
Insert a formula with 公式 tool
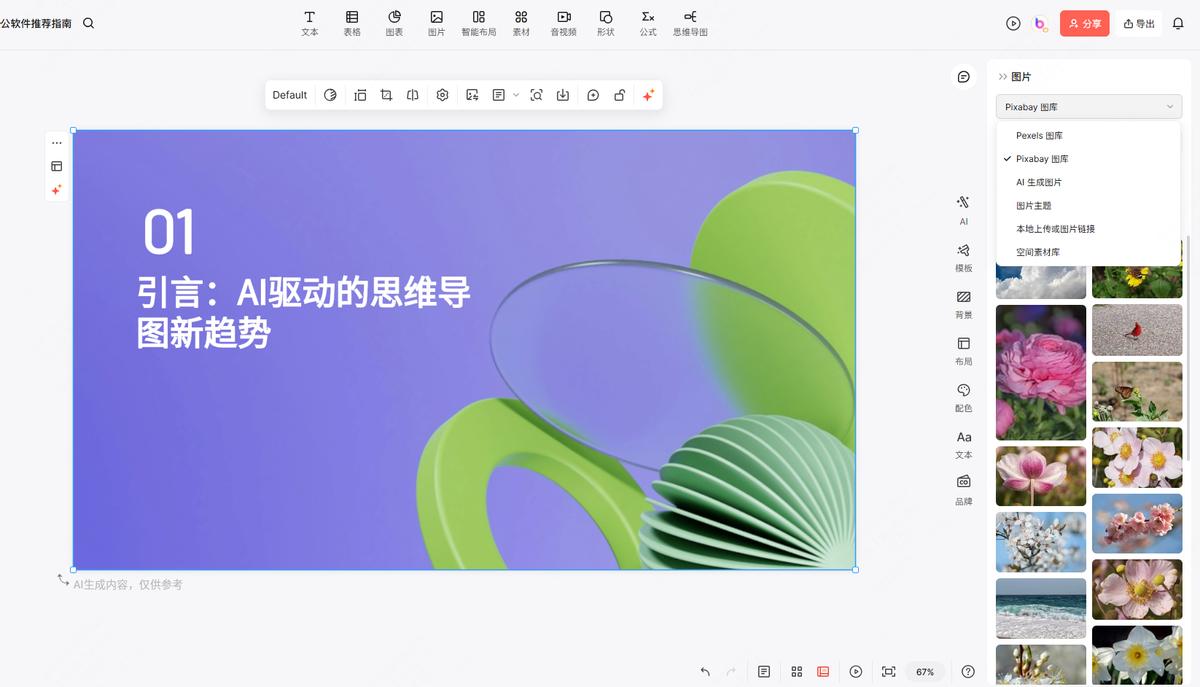click(648, 23)
